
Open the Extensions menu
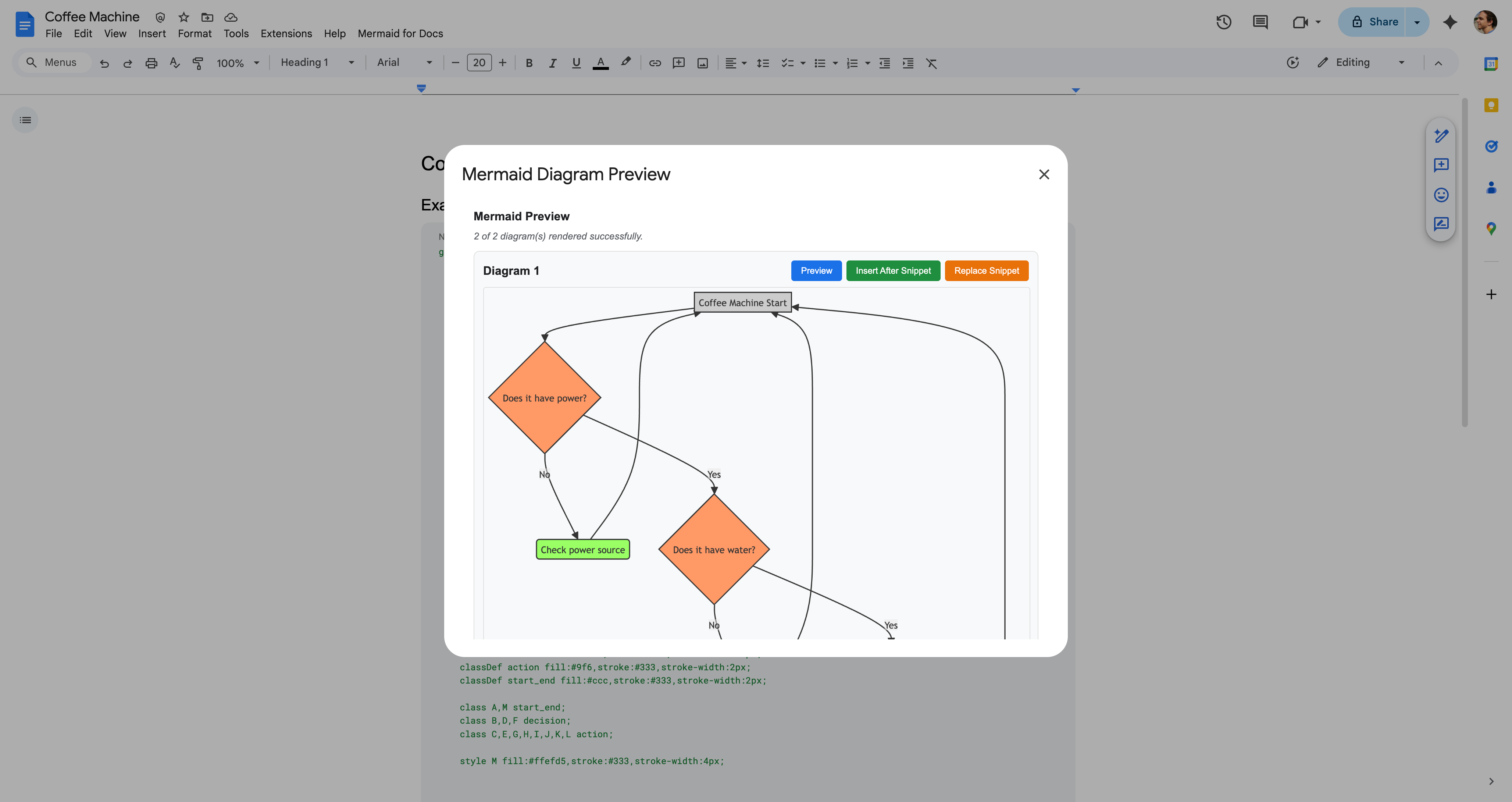[286, 33]
